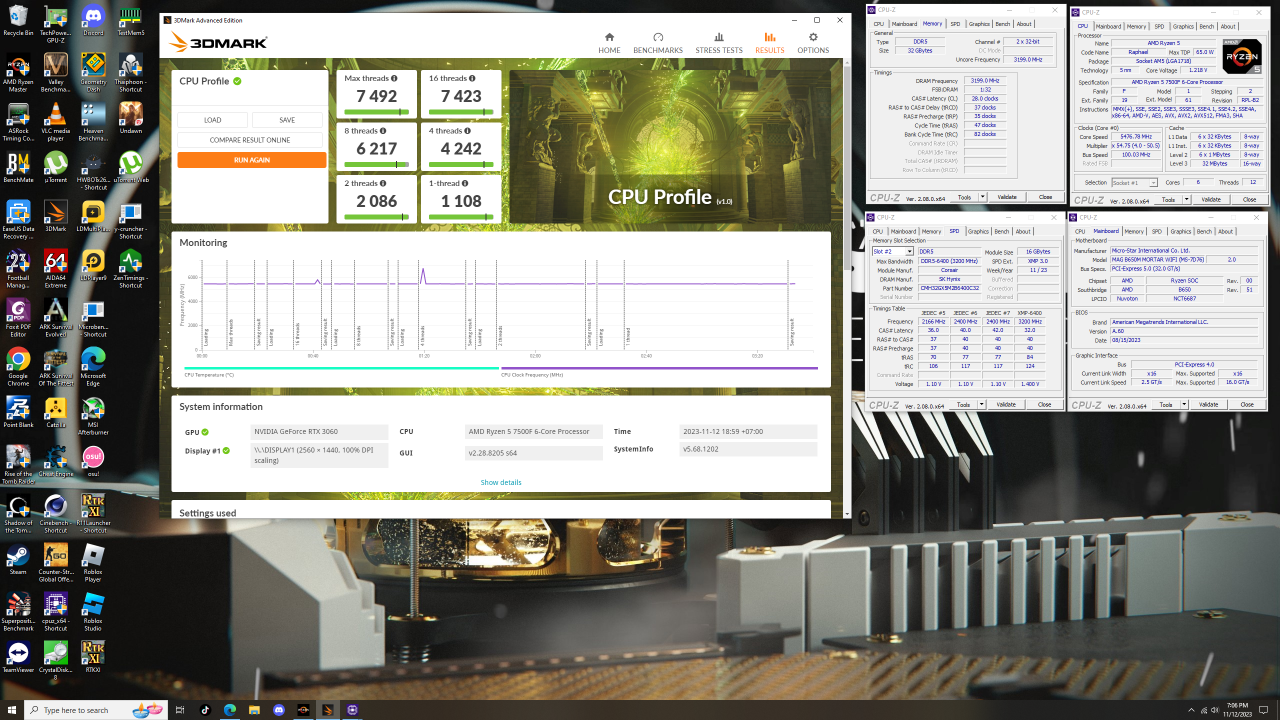Switch to the Memory tab in CPU-Z CPU window
Image resolution: width=1280 pixels, height=720 pixels.
[x=1138, y=27]
